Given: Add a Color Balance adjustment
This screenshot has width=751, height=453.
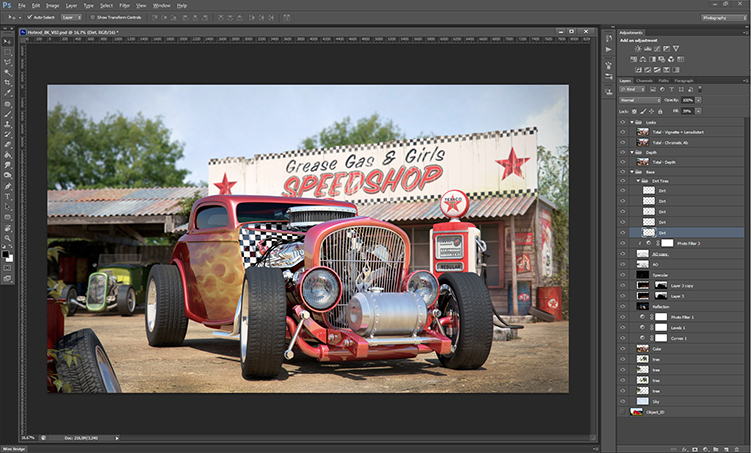Looking at the screenshot, I should [x=643, y=59].
